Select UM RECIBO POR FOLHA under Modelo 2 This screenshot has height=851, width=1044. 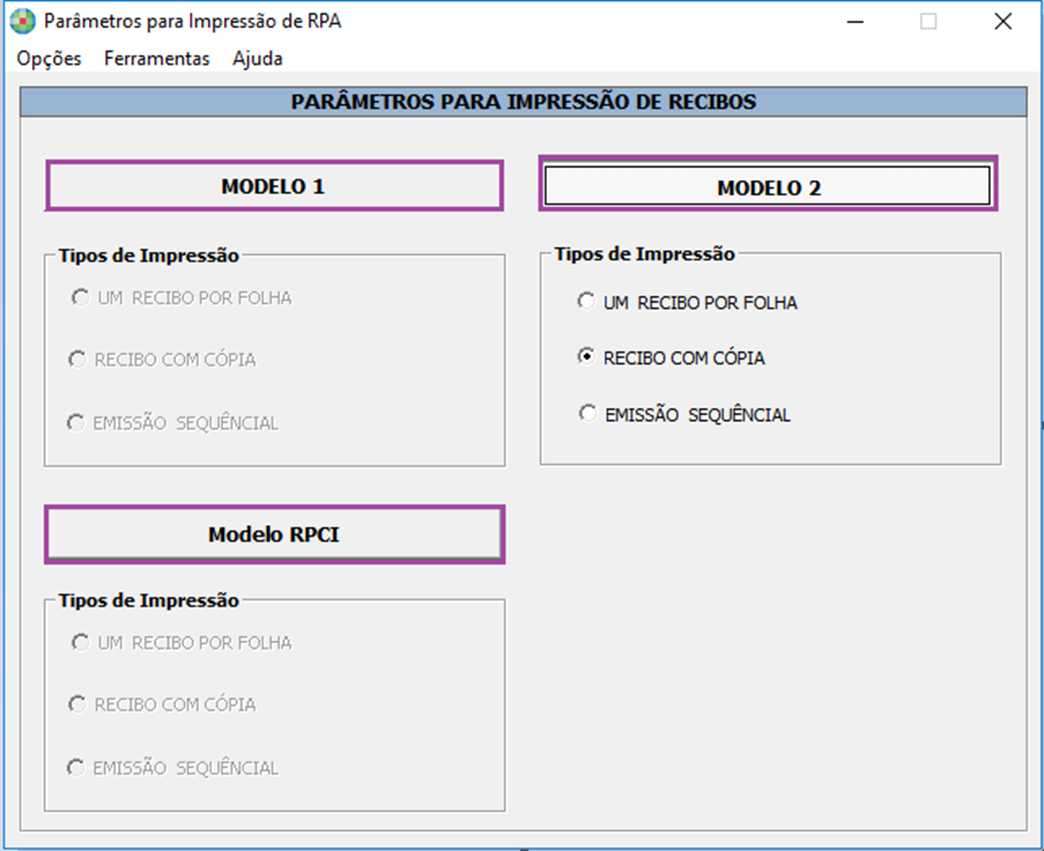coord(587,302)
